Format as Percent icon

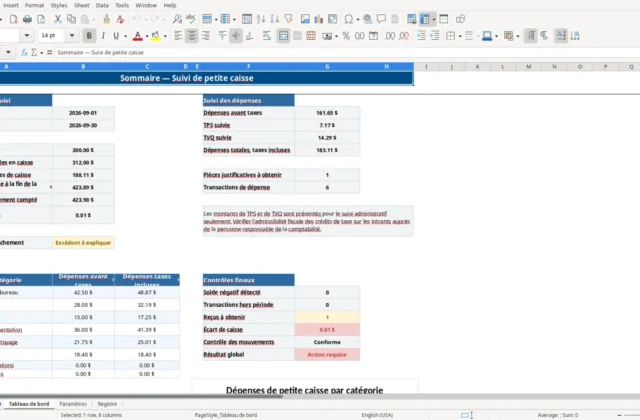[x=346, y=36]
